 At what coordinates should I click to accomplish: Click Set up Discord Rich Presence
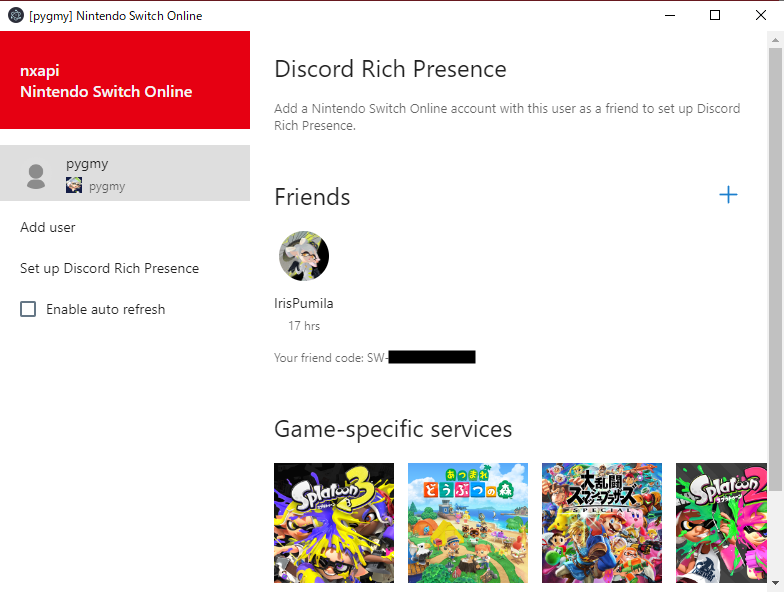click(x=110, y=268)
